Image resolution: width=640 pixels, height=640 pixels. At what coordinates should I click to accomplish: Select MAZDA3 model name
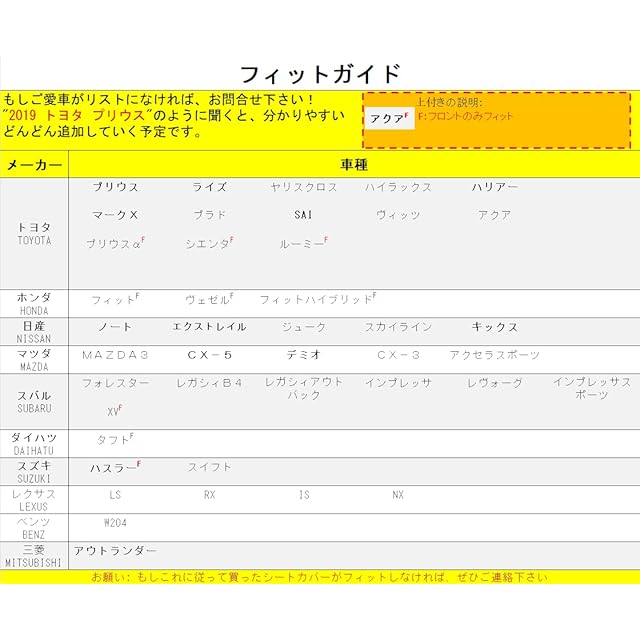tap(115, 355)
